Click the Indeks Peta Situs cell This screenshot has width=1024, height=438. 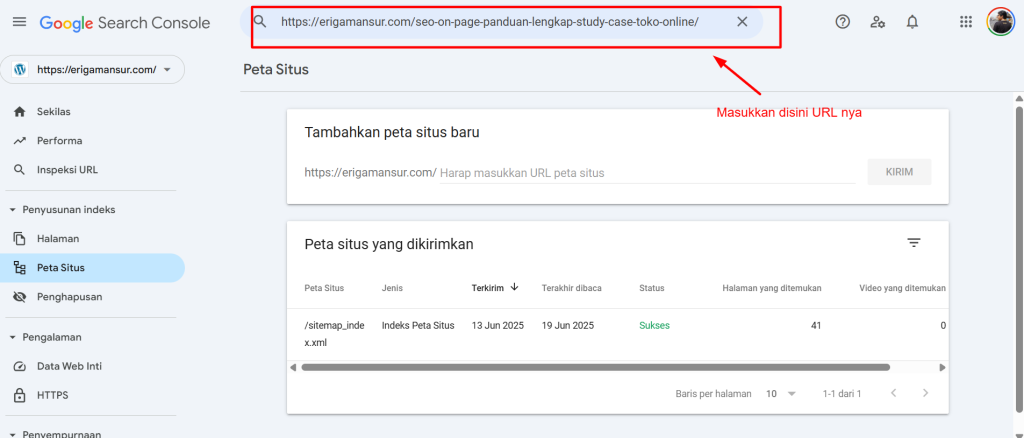418,326
